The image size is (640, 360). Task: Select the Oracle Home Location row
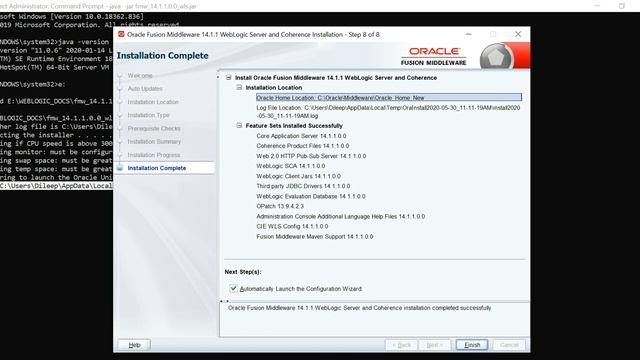389,98
